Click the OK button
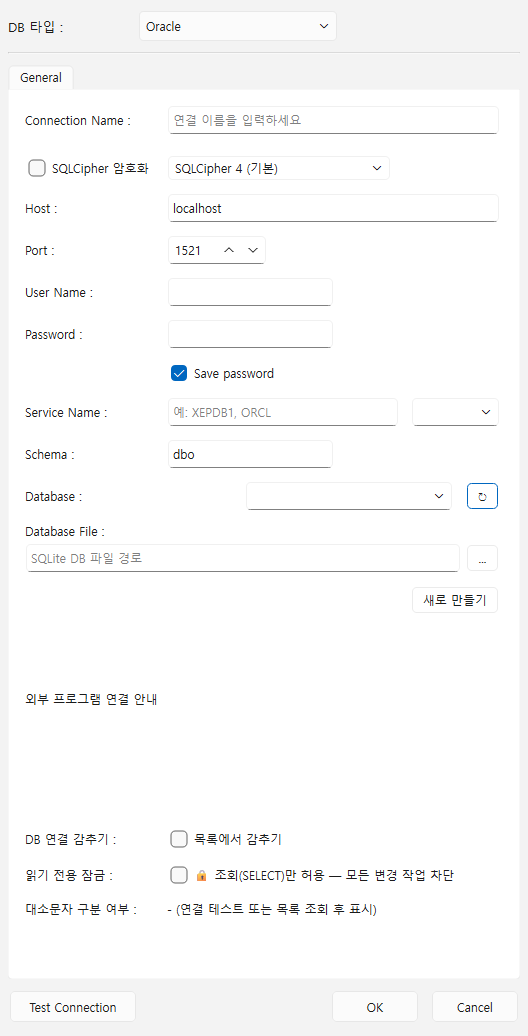 375,1008
